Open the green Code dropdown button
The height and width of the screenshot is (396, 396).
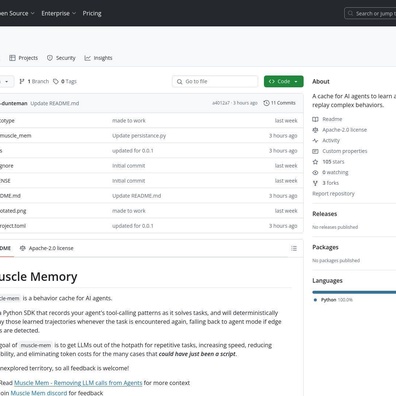pos(284,81)
